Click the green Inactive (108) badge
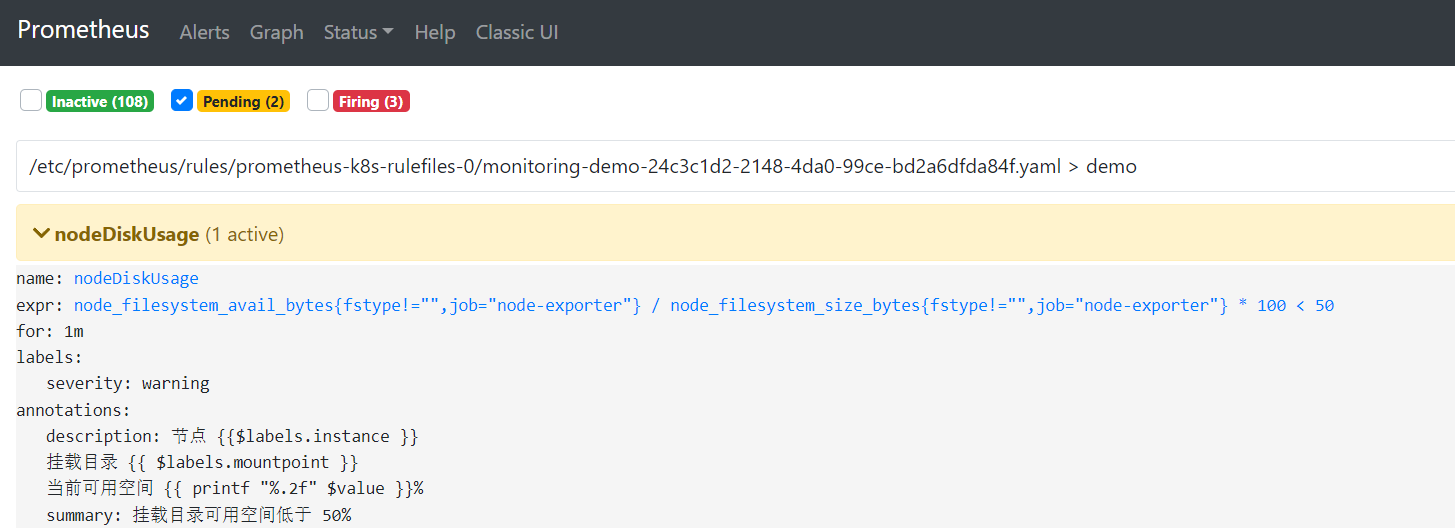The width and height of the screenshot is (1455, 532). pos(100,102)
